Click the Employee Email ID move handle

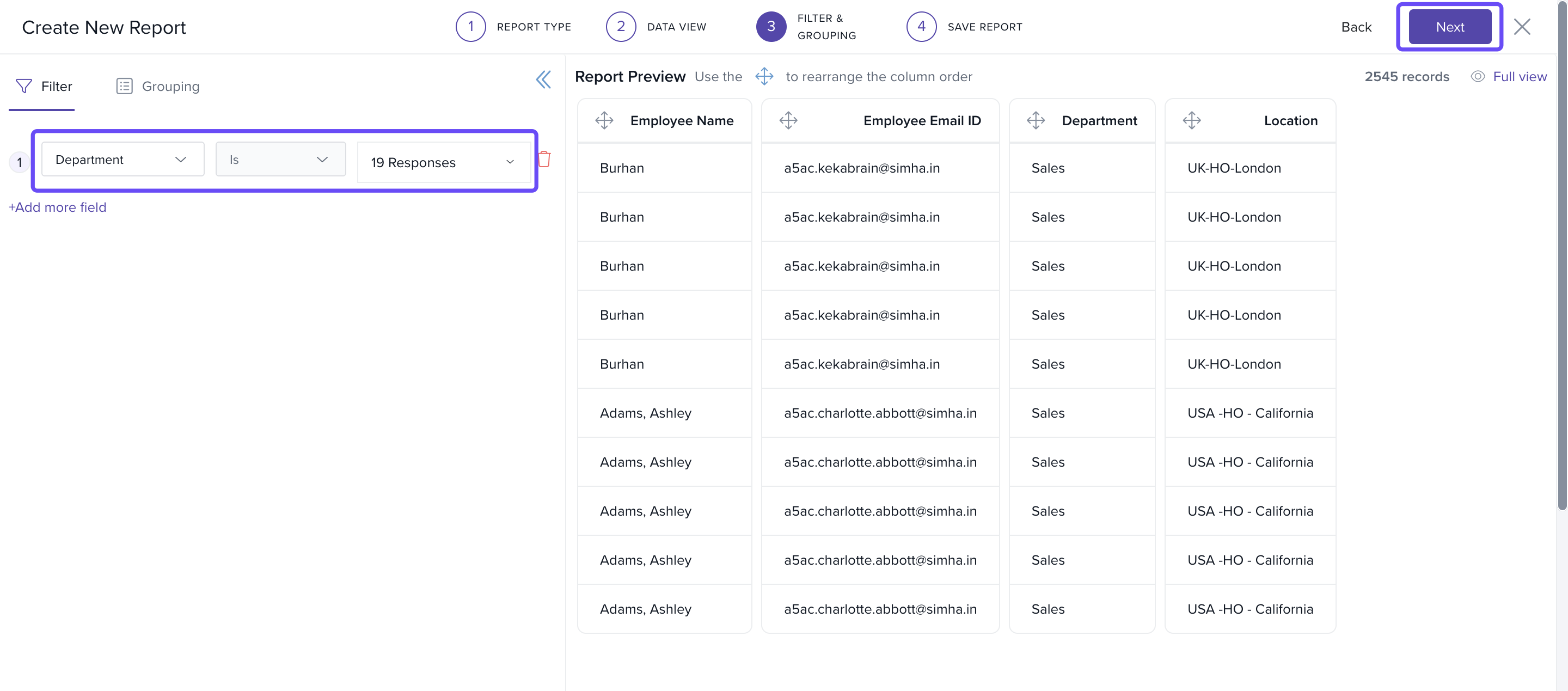788,120
